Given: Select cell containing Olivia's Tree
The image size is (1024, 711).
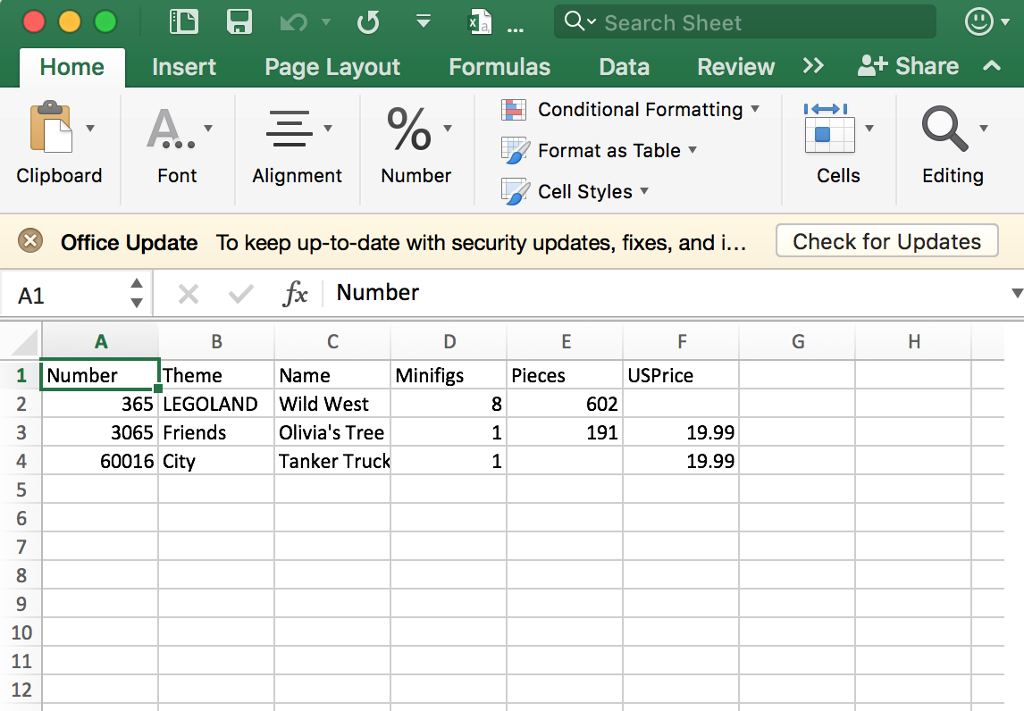Looking at the screenshot, I should [332, 432].
